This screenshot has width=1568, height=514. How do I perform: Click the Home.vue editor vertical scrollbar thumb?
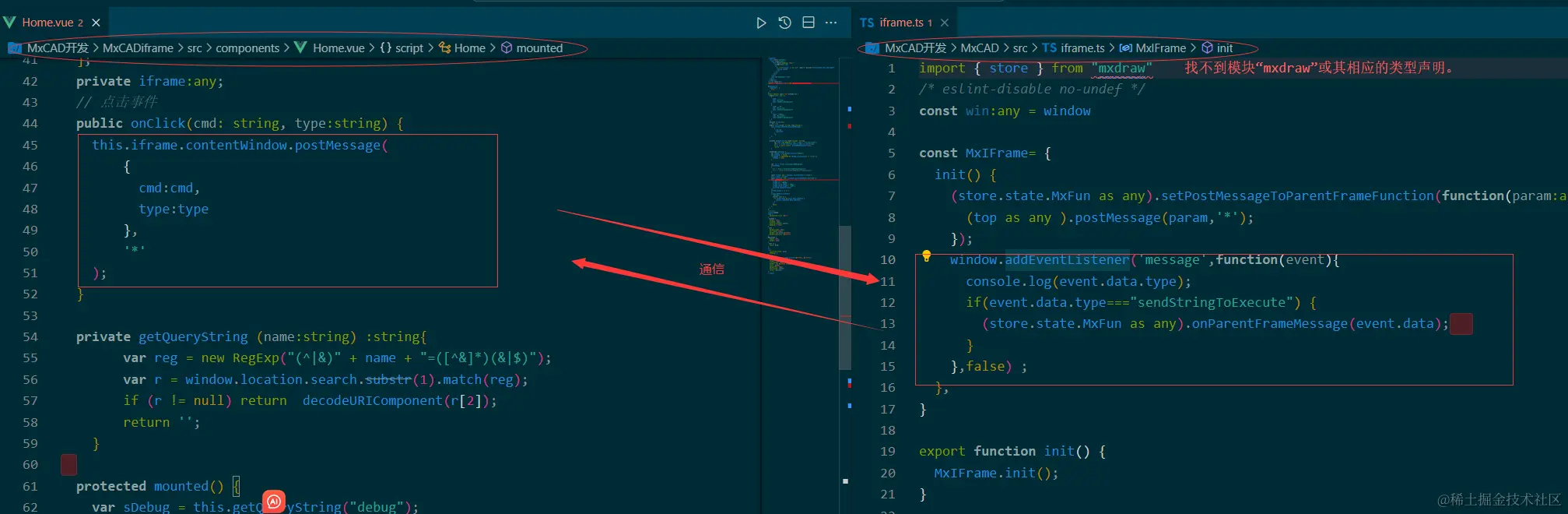(x=845, y=297)
